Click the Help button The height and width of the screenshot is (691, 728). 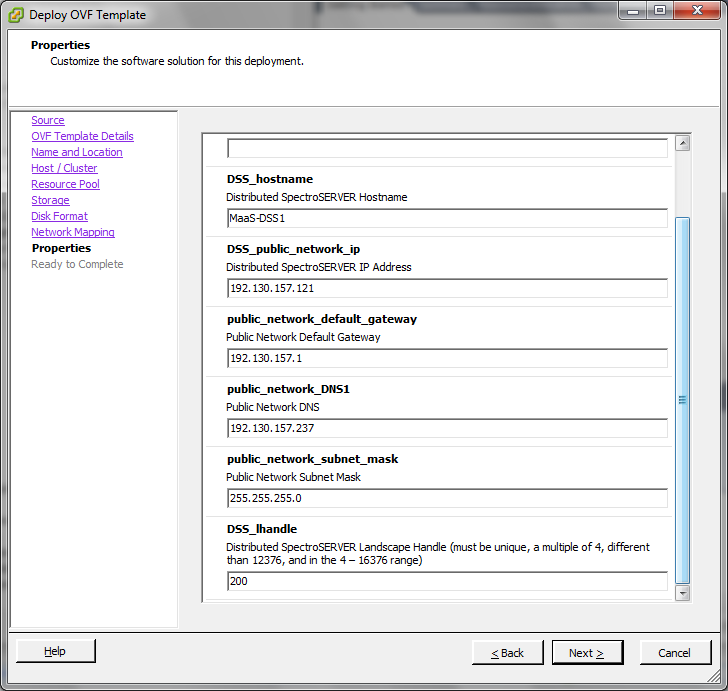pos(56,651)
